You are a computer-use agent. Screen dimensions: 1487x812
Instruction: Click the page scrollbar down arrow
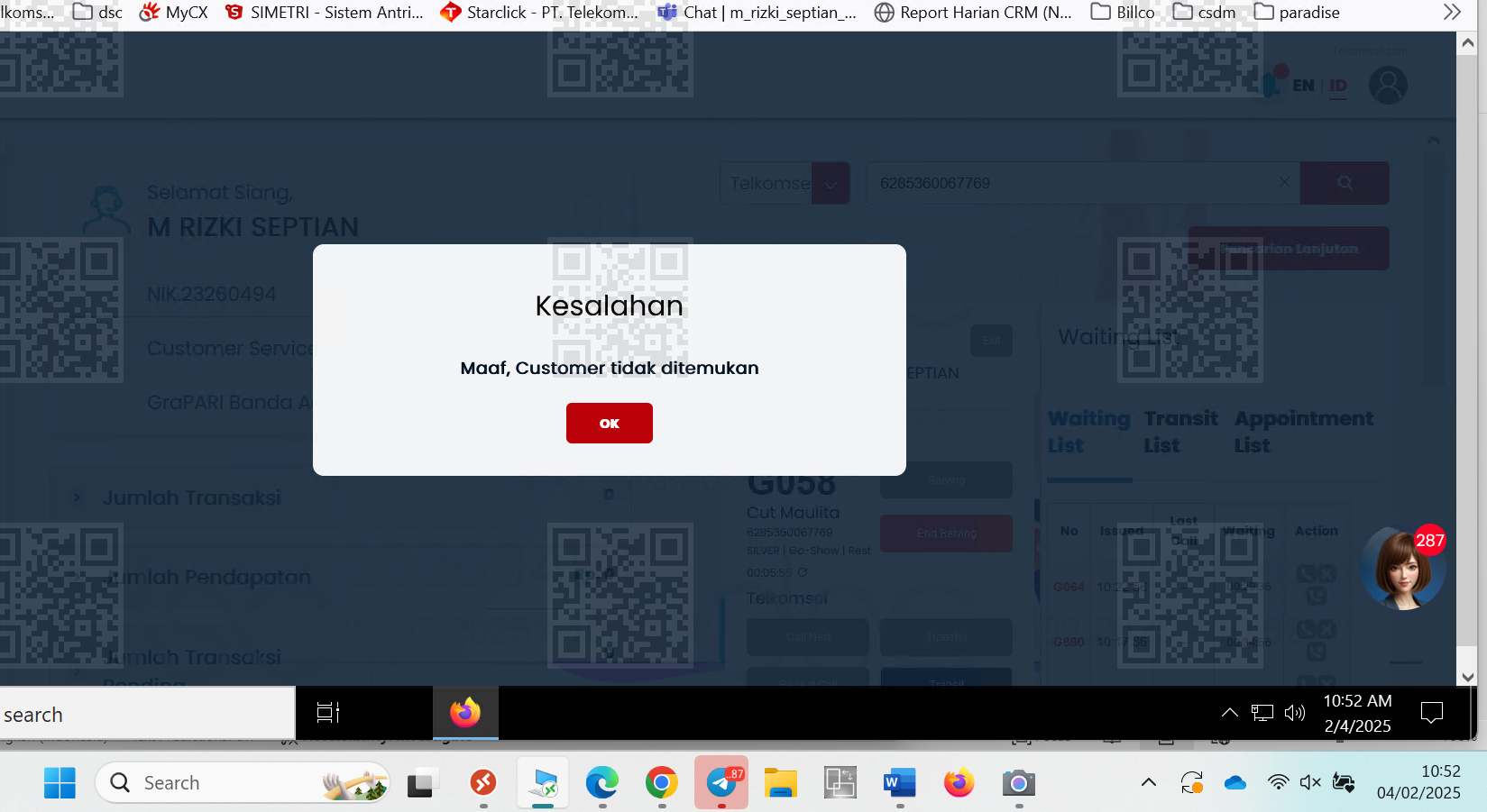(1467, 677)
